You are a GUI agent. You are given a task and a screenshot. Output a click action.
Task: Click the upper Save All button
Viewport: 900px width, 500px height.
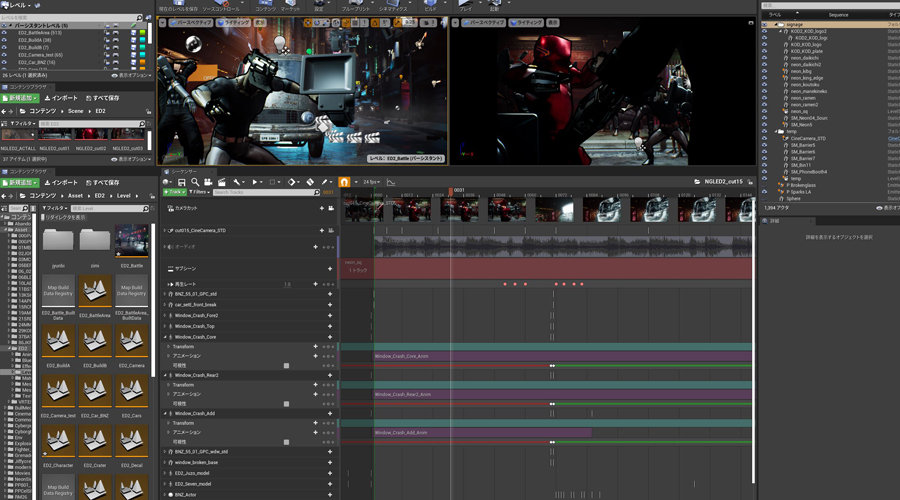(x=103, y=98)
